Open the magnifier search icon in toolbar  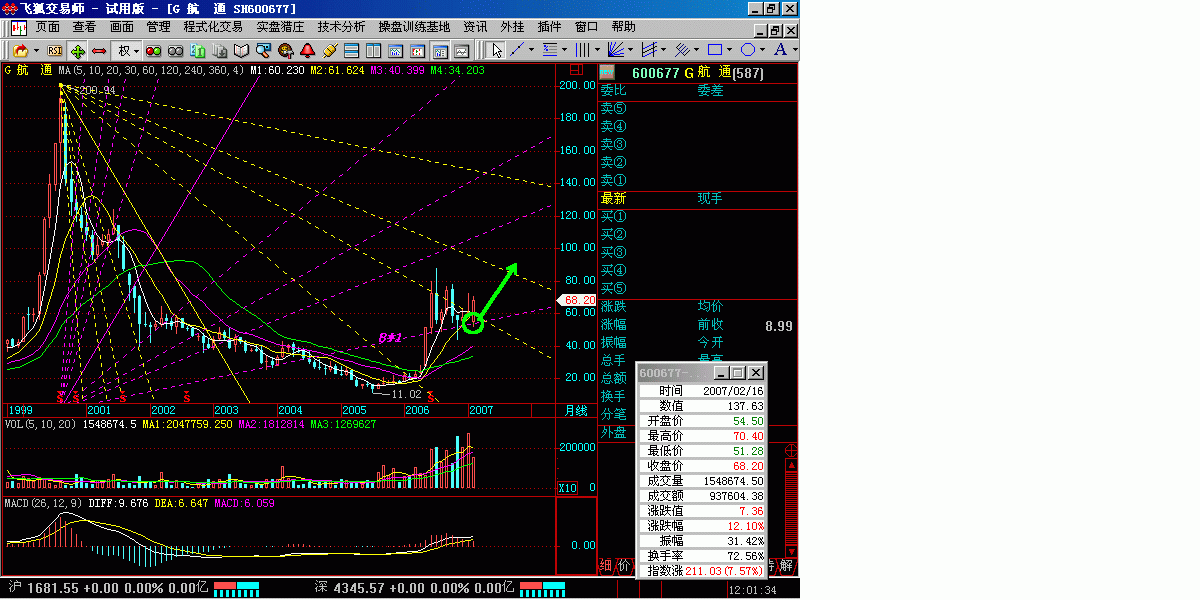click(263, 50)
